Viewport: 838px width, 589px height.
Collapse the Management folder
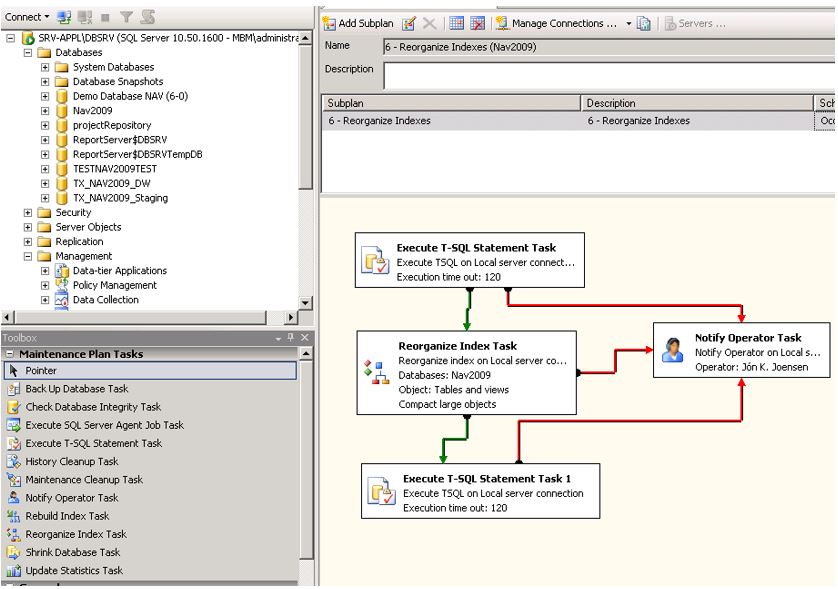coord(28,257)
